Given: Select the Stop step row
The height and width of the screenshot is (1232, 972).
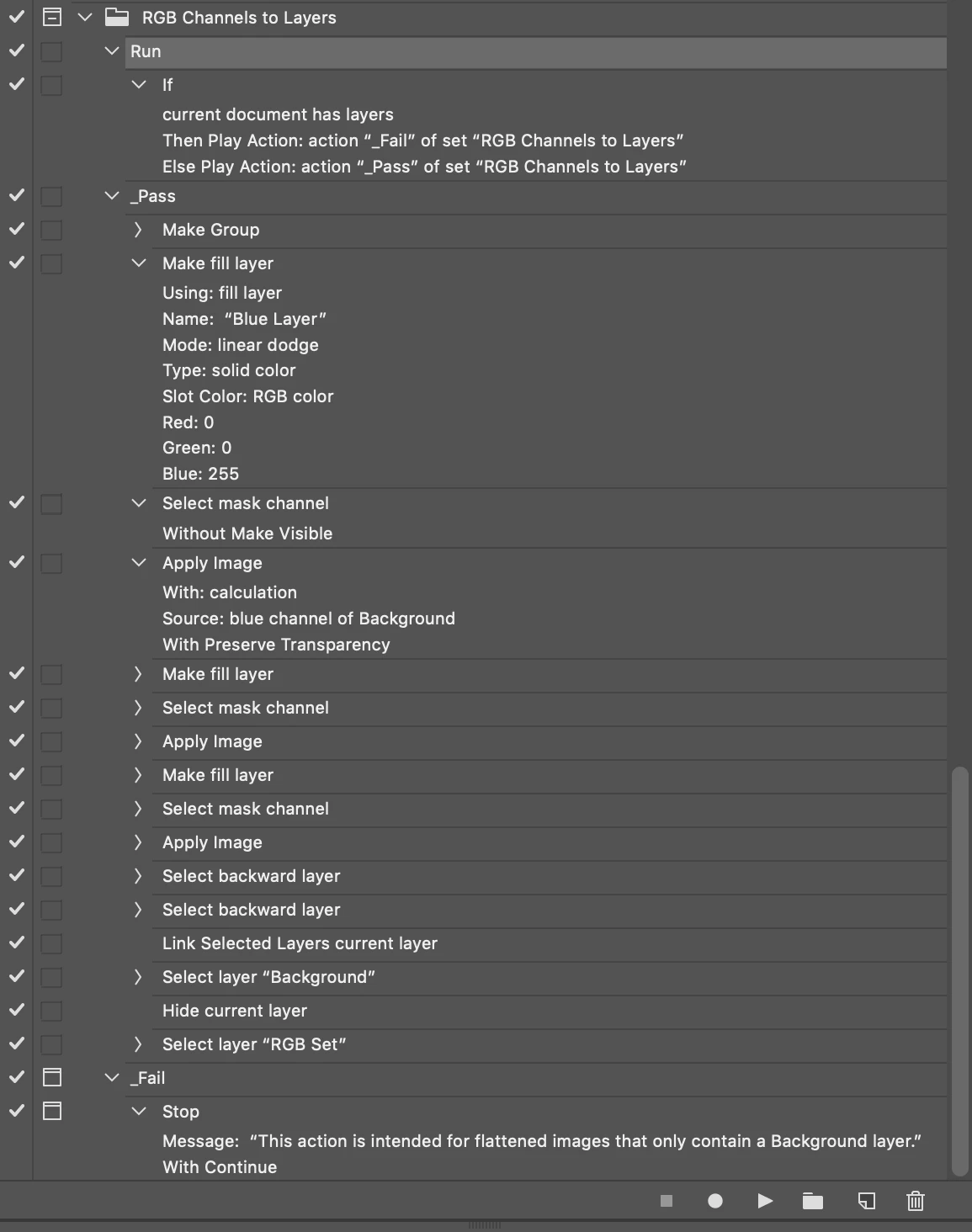Looking at the screenshot, I should [x=550, y=1112].
